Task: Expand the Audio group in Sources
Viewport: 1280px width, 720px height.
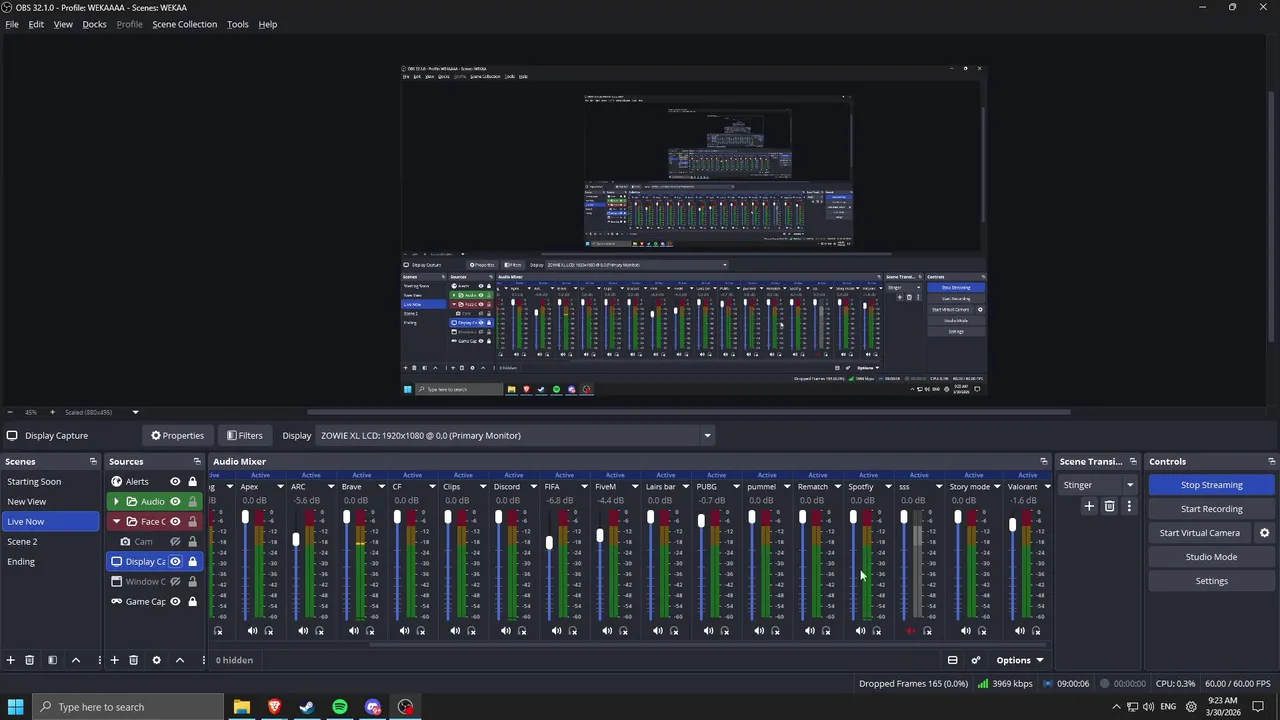Action: [116, 502]
